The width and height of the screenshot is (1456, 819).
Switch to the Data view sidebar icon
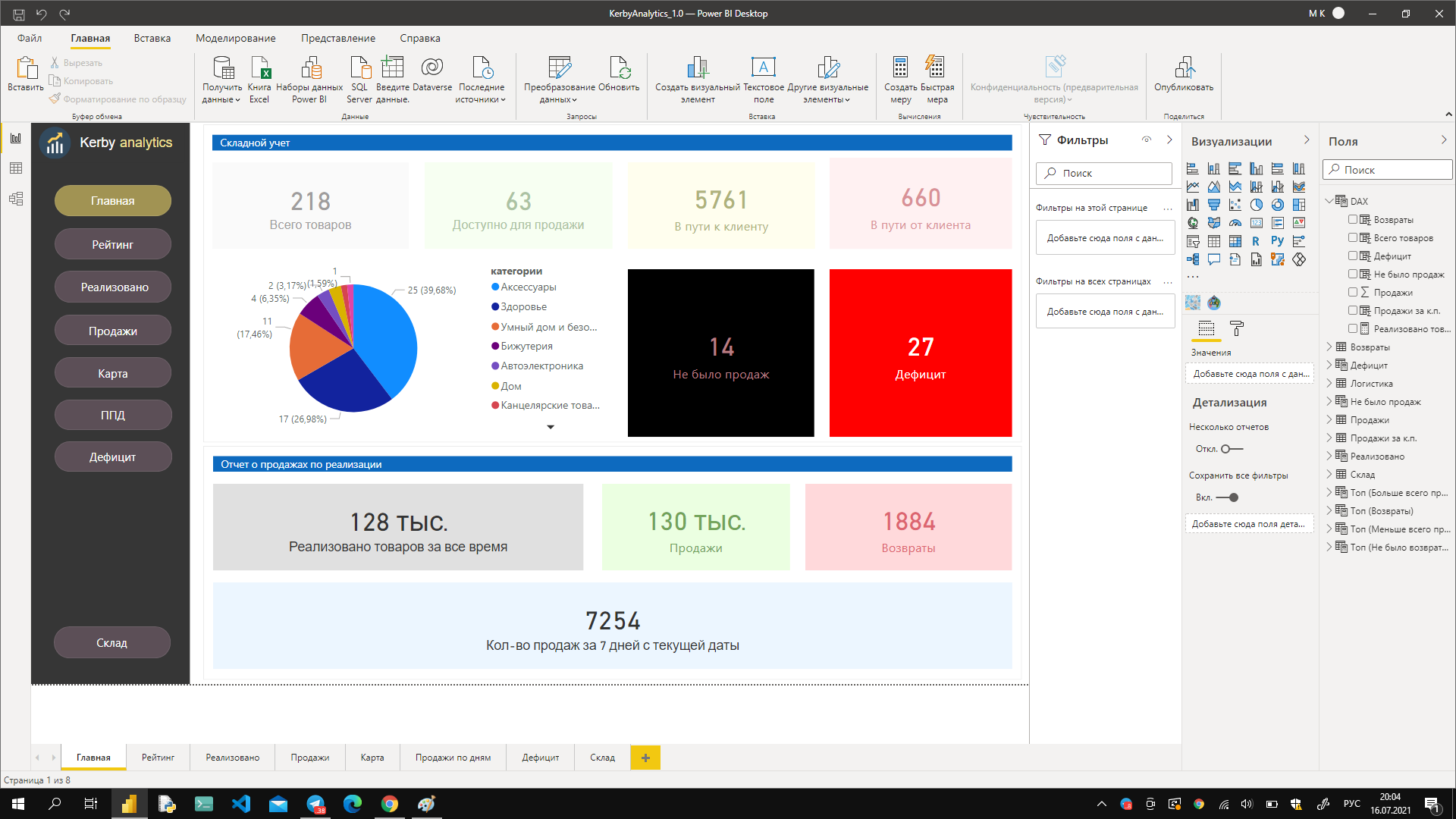coord(16,168)
